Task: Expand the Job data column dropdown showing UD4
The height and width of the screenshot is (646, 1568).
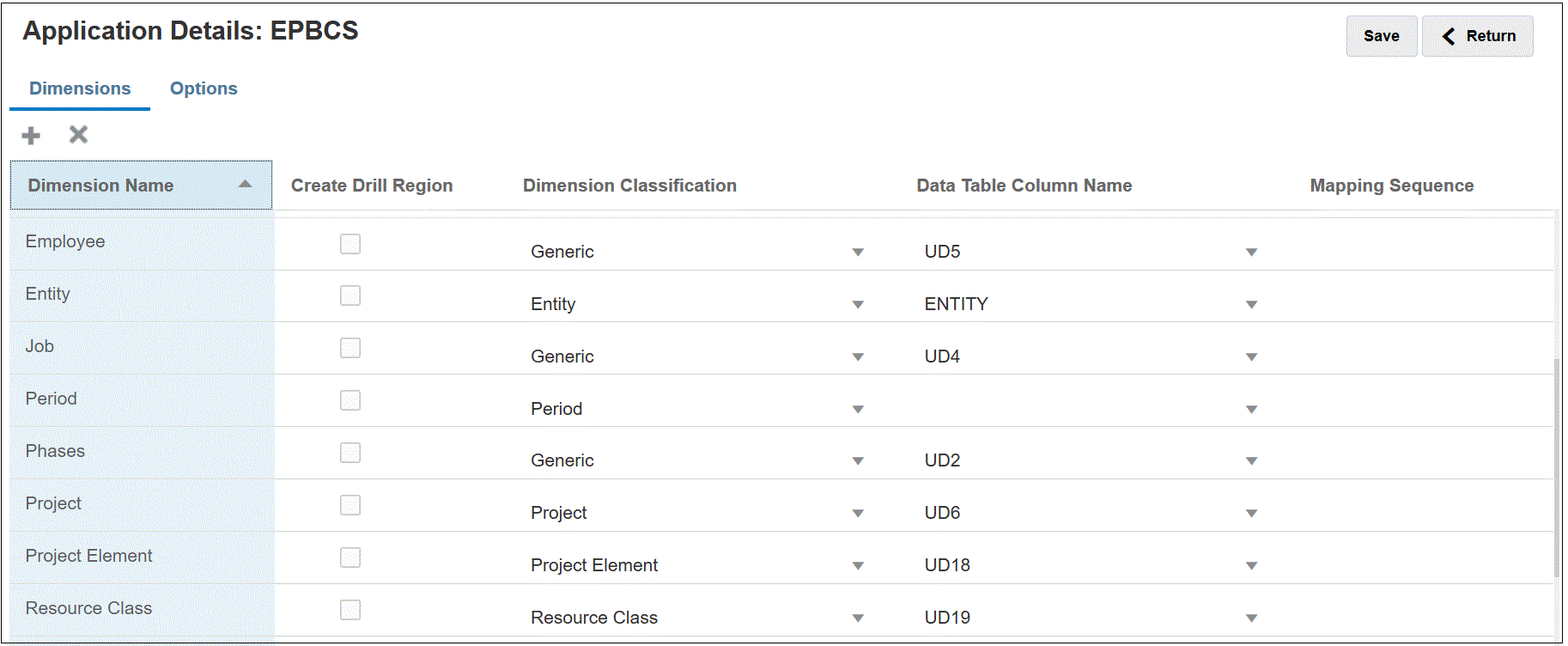Action: 1251,357
